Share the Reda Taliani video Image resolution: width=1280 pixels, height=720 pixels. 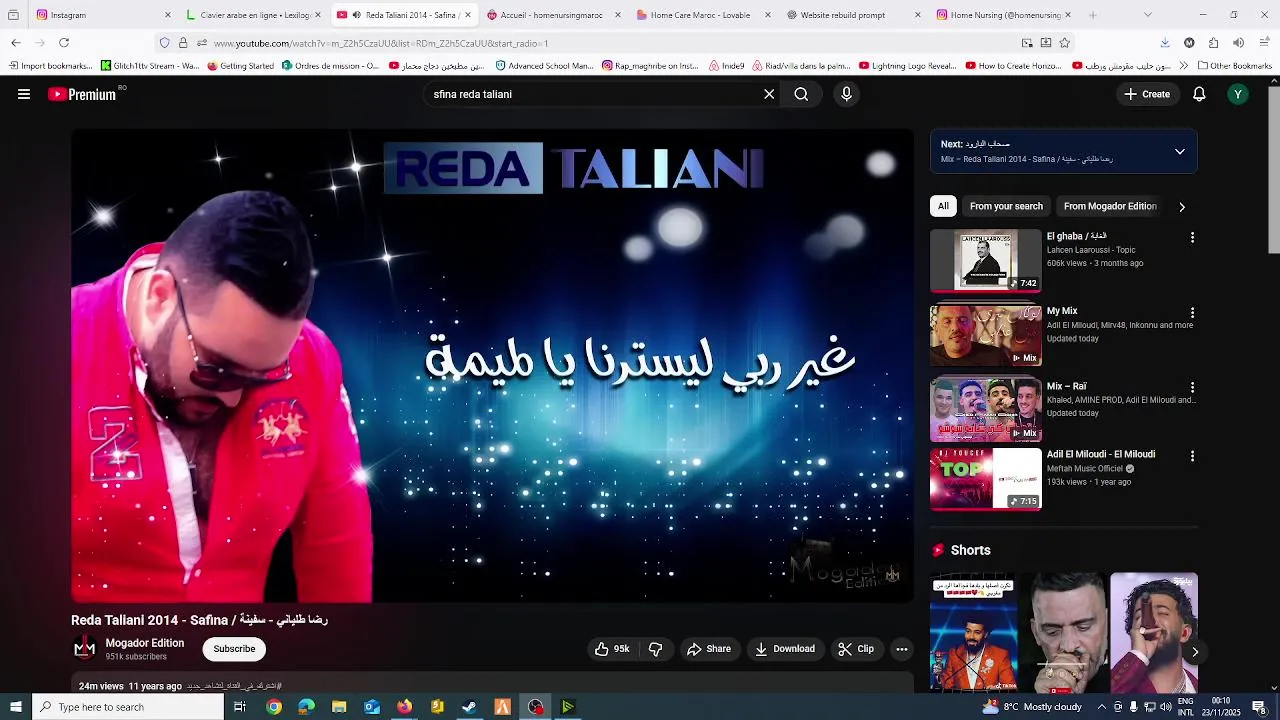708,649
